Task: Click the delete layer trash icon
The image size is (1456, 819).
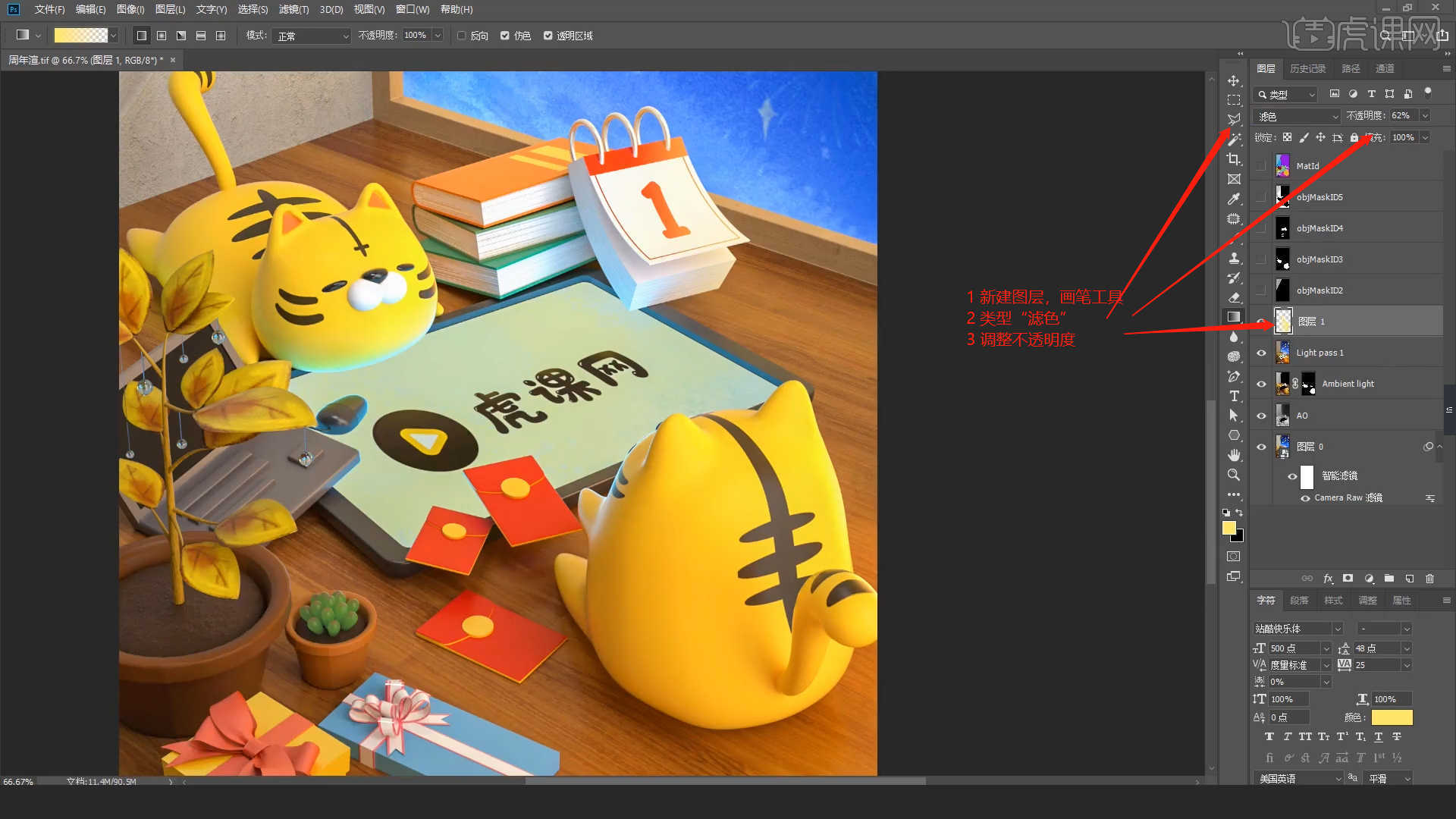Action: [1429, 579]
